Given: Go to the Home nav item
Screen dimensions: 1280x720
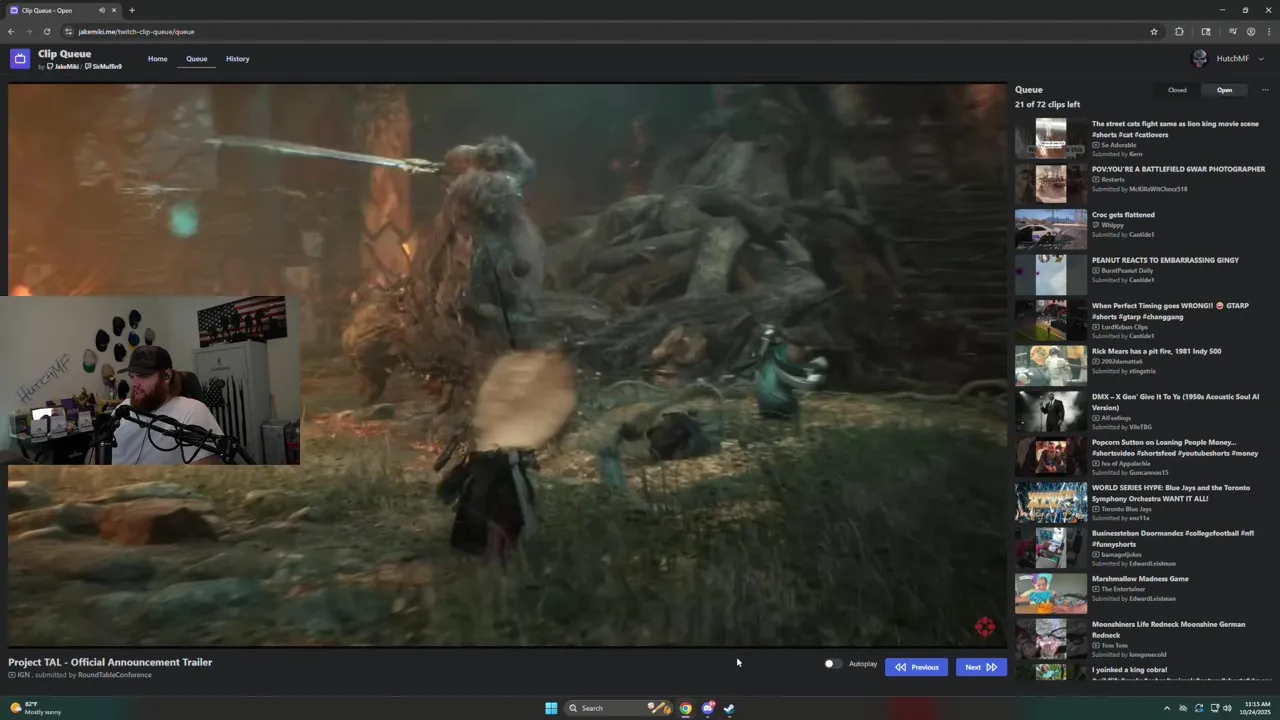Looking at the screenshot, I should tap(158, 59).
